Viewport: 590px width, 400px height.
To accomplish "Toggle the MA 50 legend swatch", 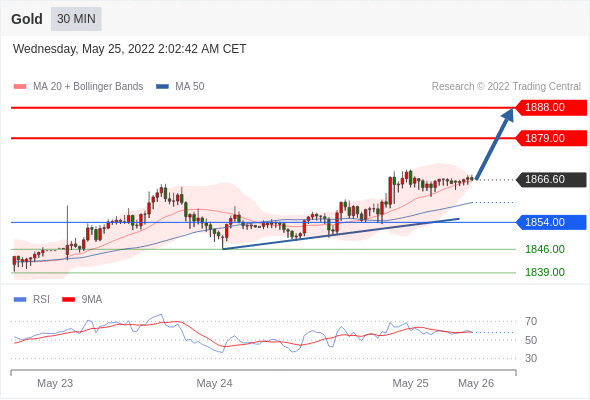I will point(162,87).
